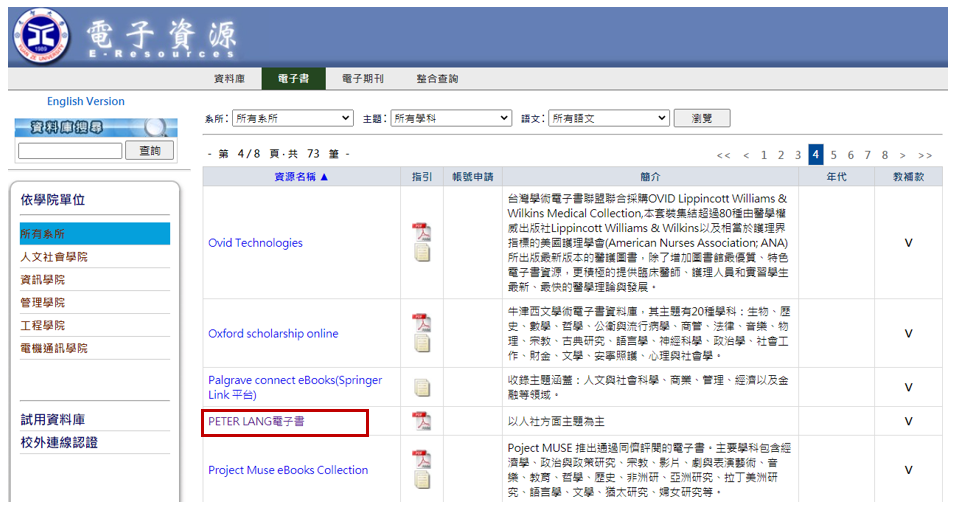Go to page 5

pos(834,155)
